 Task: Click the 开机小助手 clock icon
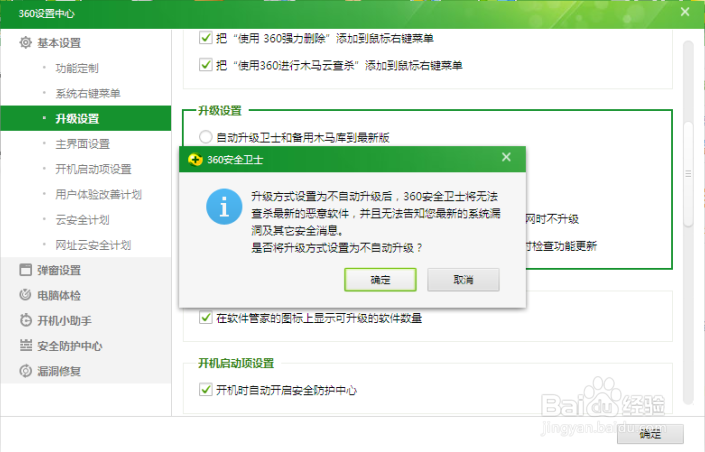[26, 320]
